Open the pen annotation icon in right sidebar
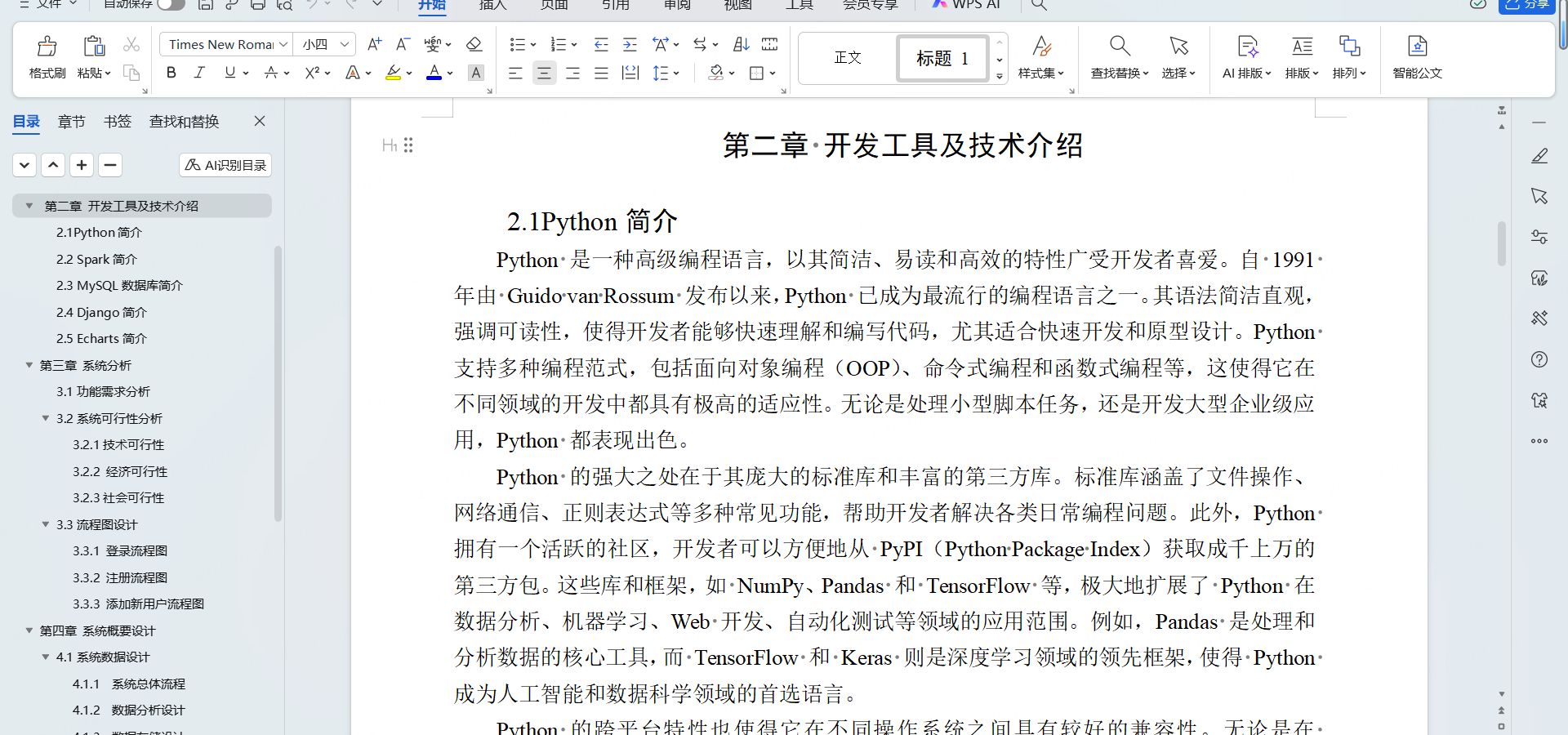 1539,155
